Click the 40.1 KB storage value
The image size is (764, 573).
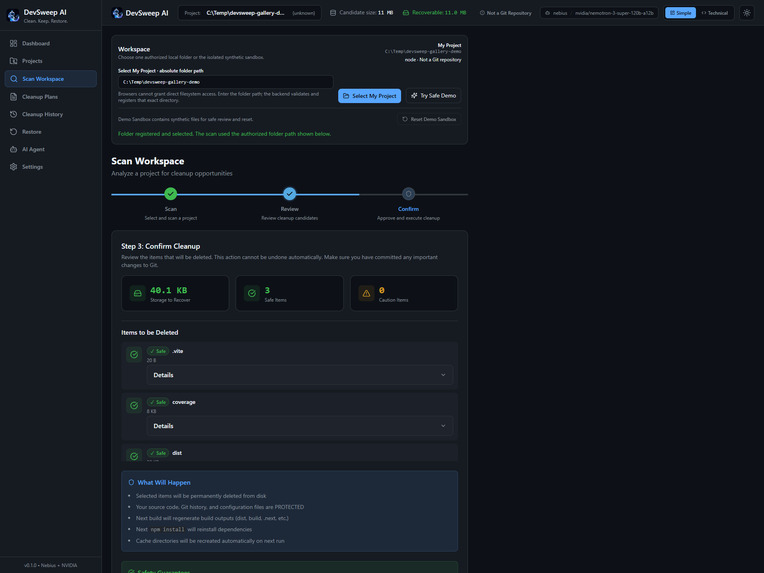coord(169,290)
